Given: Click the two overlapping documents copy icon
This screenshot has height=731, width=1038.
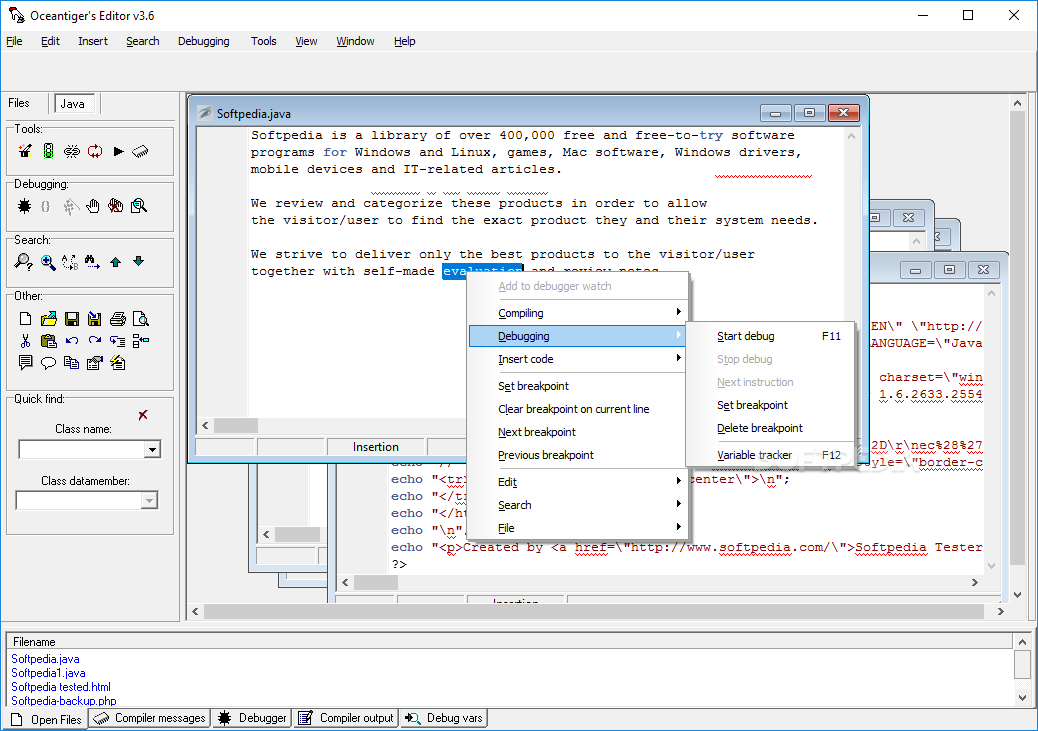Looking at the screenshot, I should click(71, 362).
